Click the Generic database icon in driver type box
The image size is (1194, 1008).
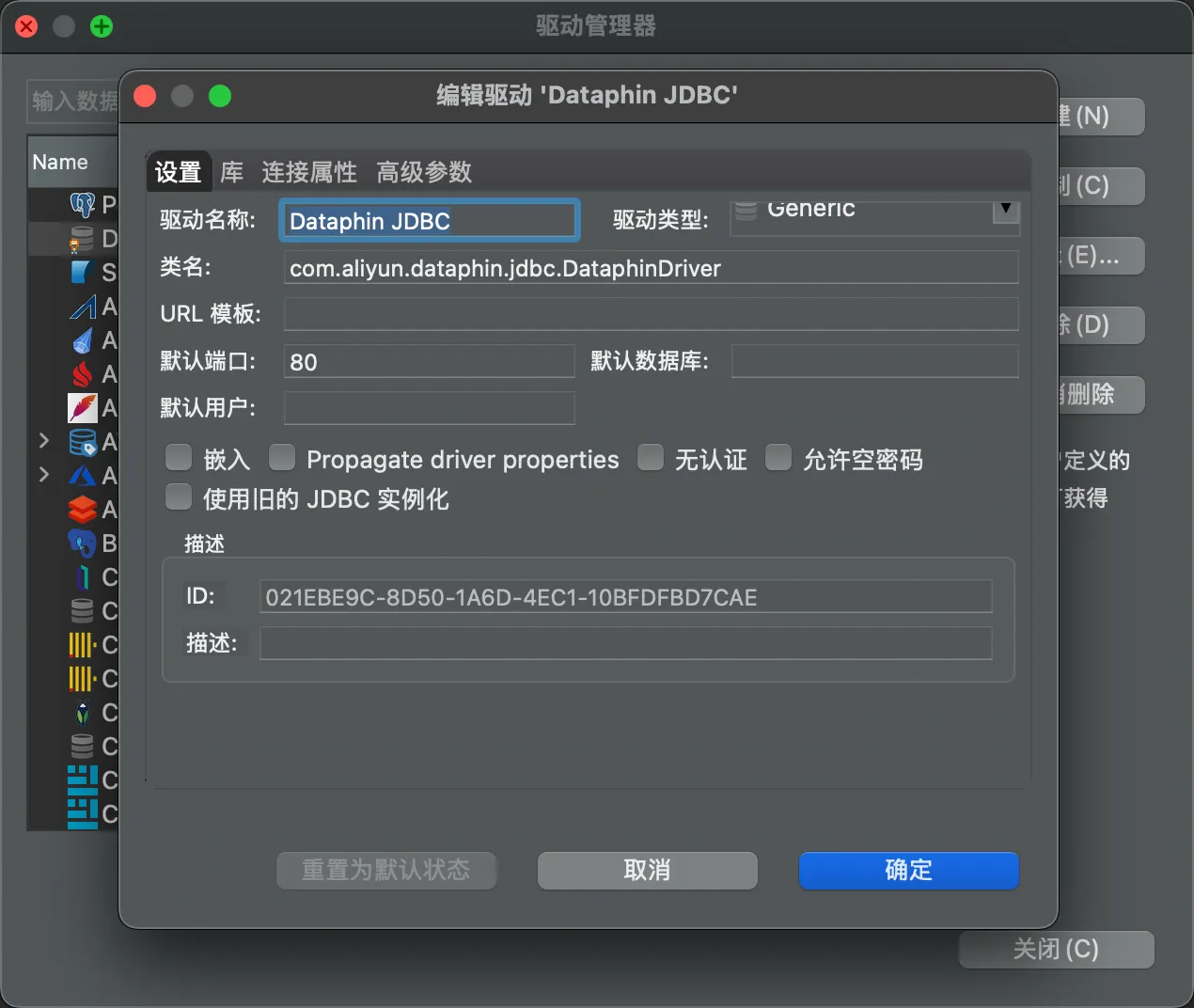746,212
